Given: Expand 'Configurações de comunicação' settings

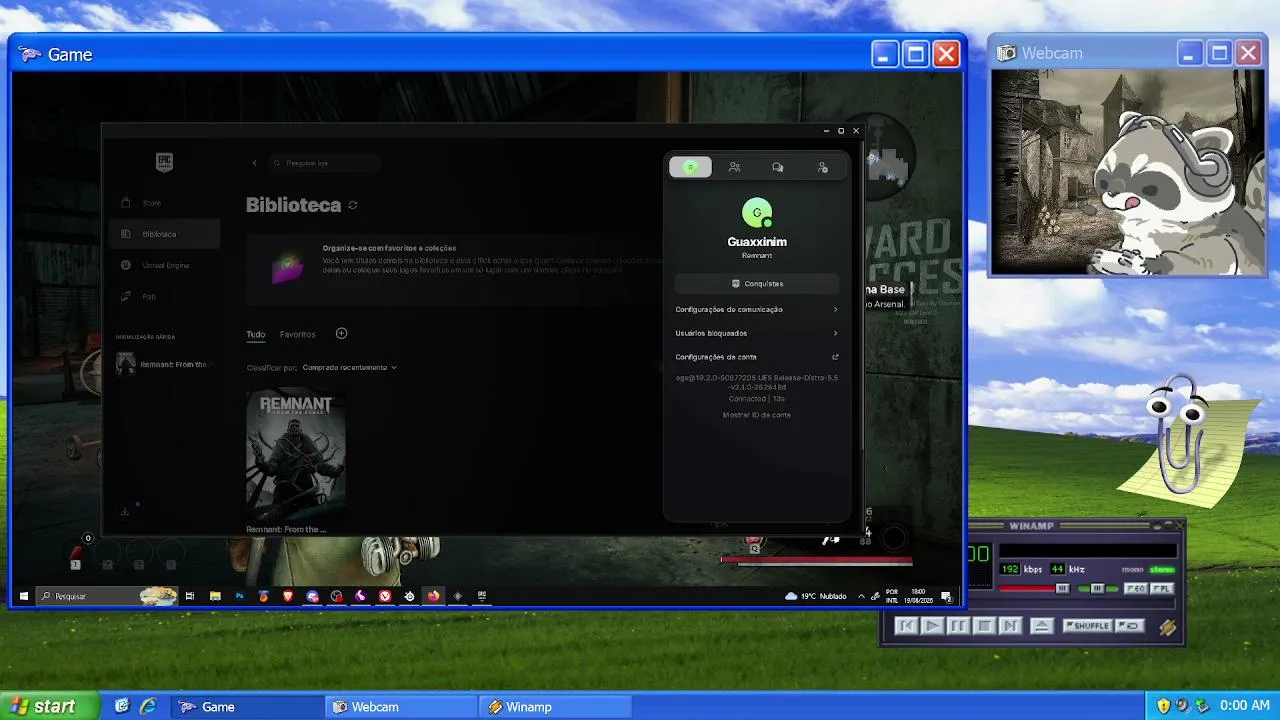Looking at the screenshot, I should 757,309.
